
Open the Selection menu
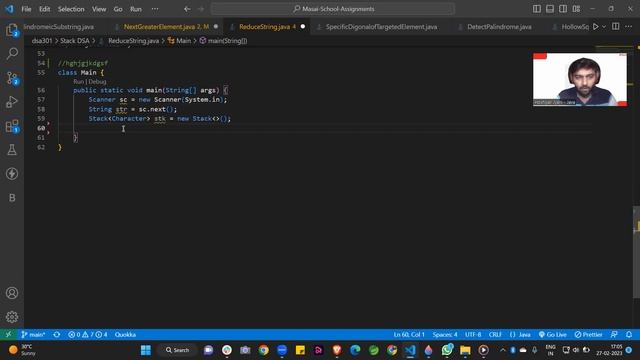[71, 9]
